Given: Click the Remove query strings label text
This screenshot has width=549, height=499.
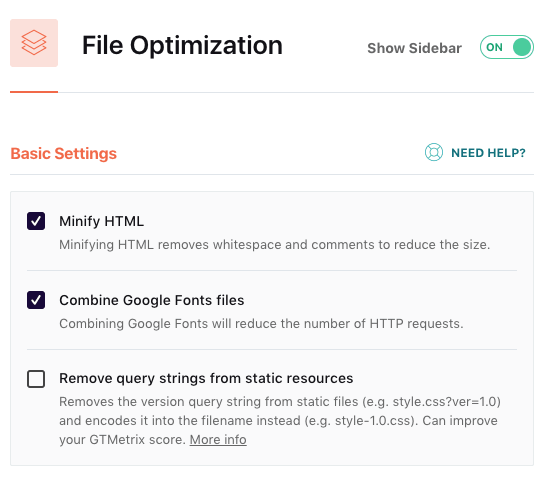Looking at the screenshot, I should [x=206, y=379].
